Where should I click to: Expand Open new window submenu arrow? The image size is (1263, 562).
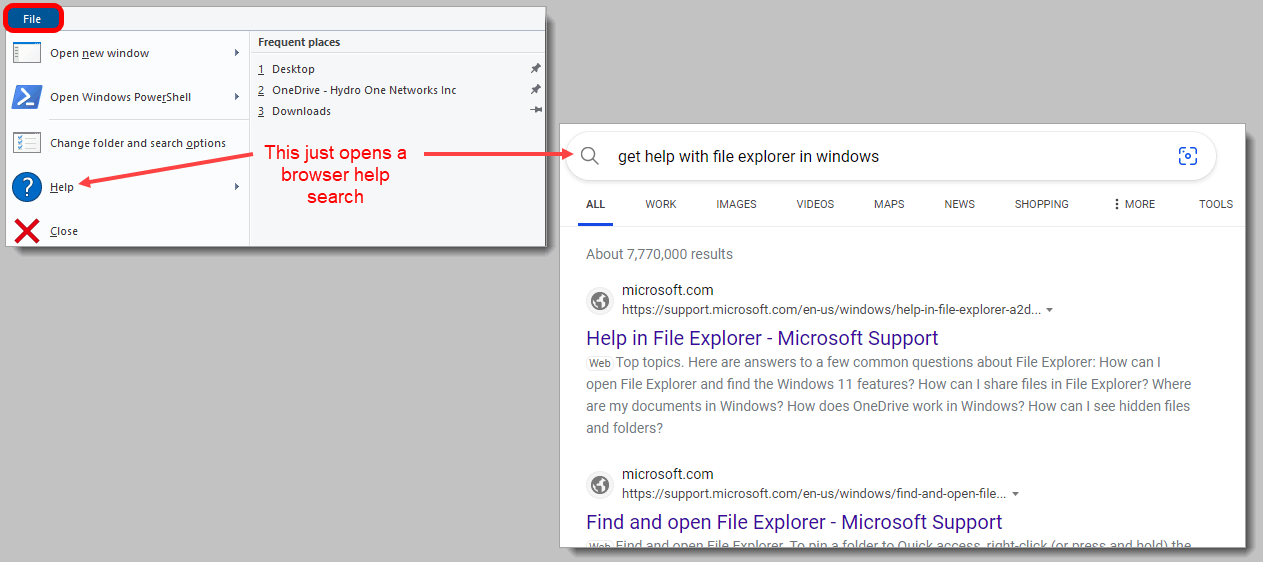coord(237,53)
